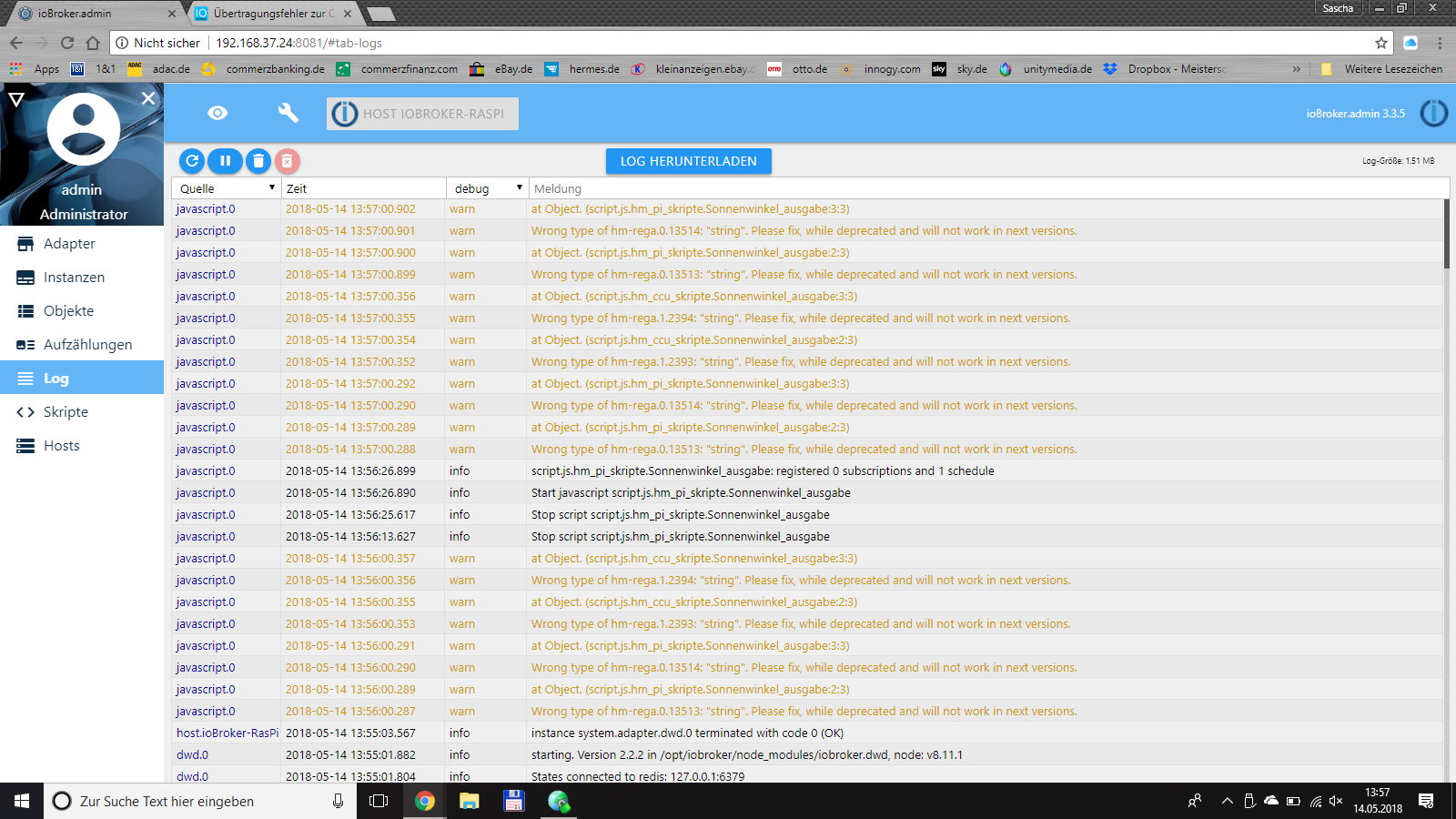Click the 'Start javascript script.js.hm_pi_skripte' message

(691, 492)
